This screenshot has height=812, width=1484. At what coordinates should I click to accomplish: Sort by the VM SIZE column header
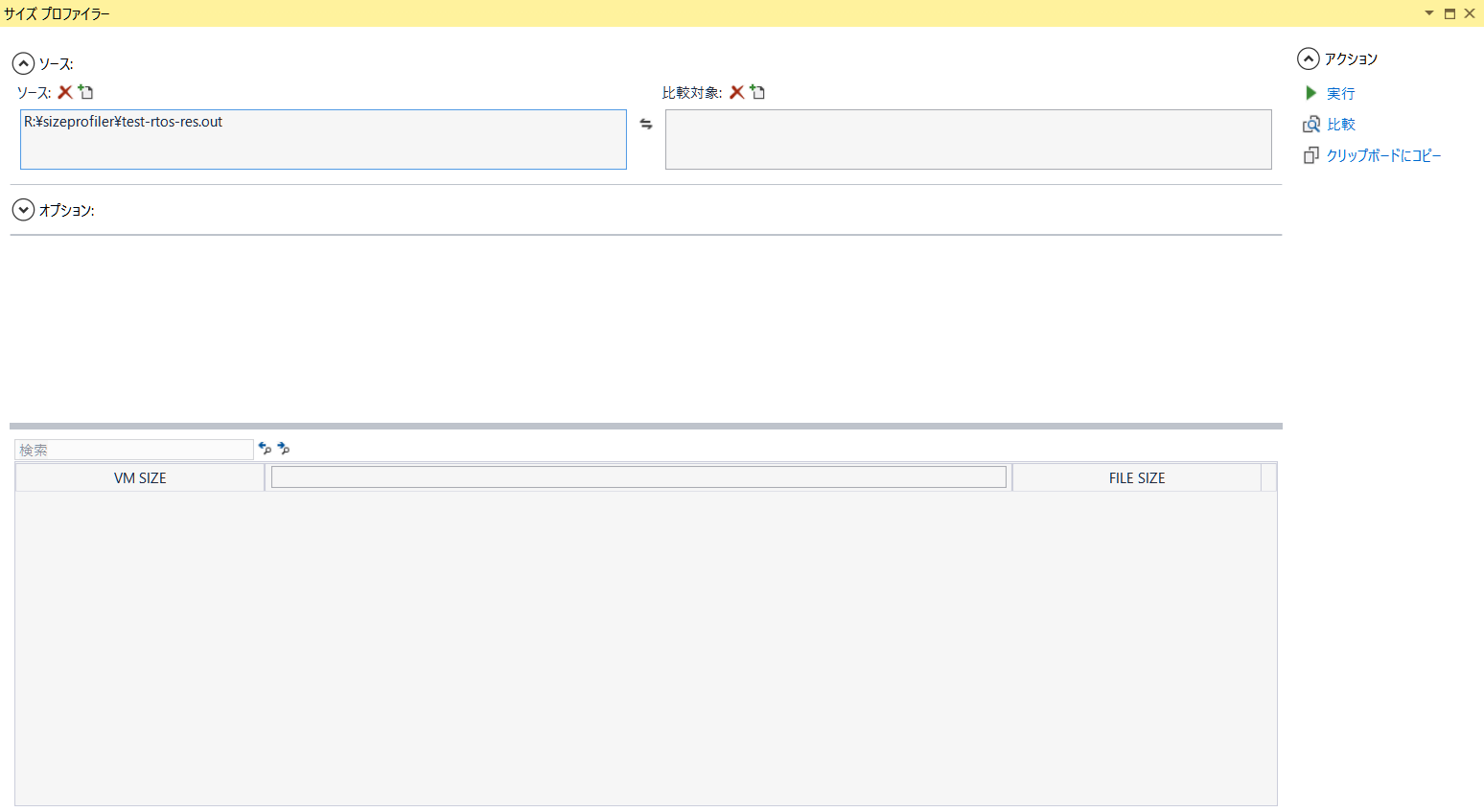[x=140, y=478]
